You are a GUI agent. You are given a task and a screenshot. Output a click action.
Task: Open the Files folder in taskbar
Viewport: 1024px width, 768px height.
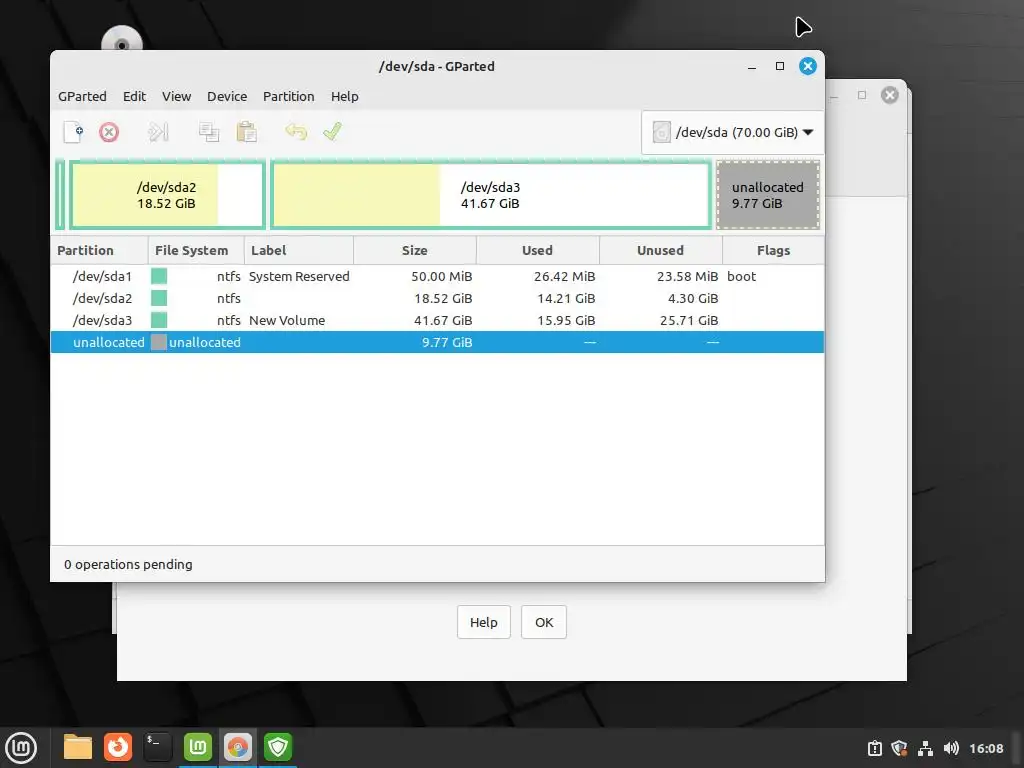(78, 747)
